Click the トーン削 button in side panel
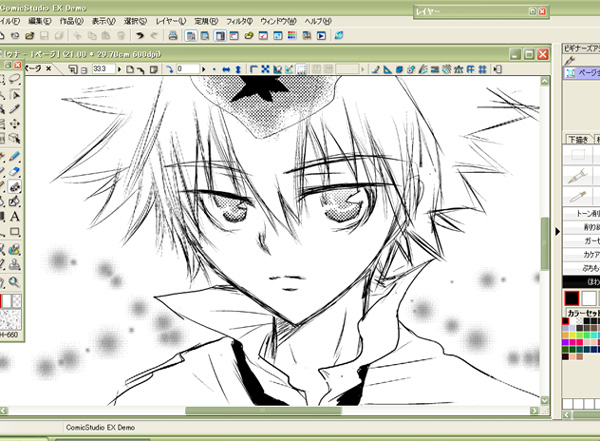600x441 pixels. click(582, 214)
